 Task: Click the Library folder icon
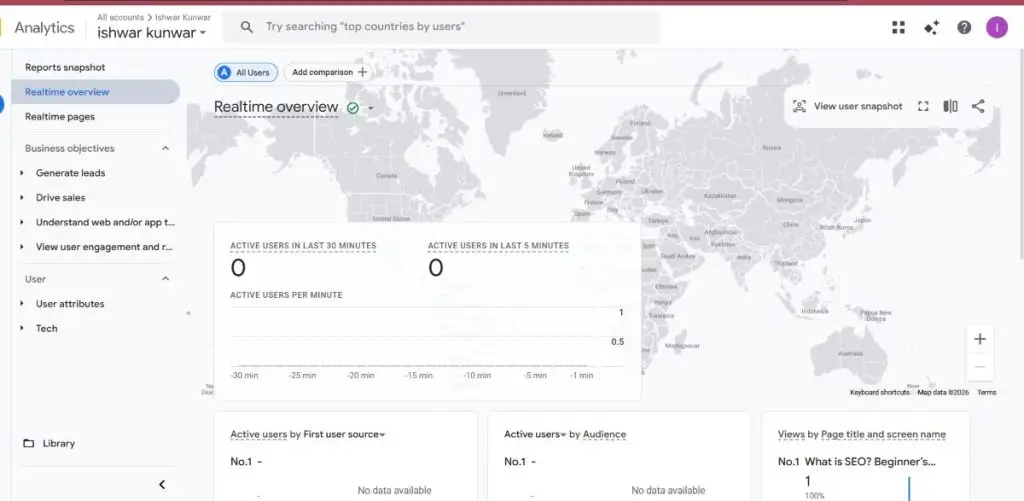[x=29, y=444]
